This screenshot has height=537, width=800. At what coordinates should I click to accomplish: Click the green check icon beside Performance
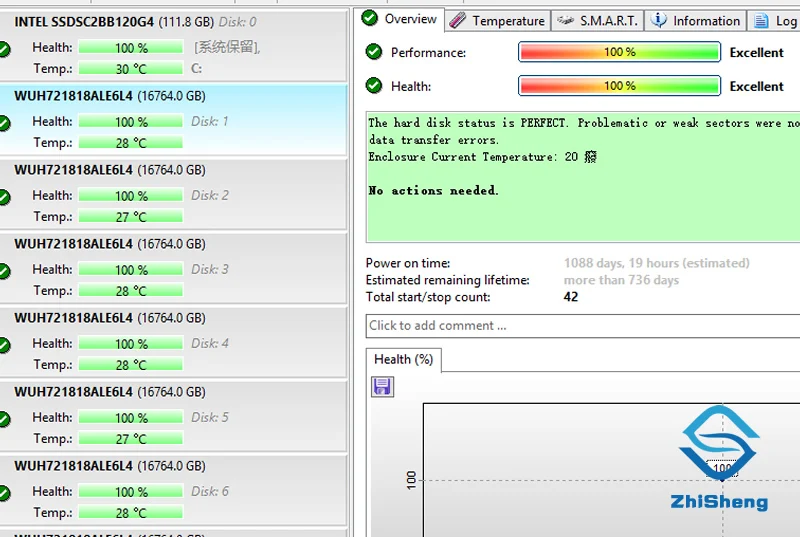pyautogui.click(x=374, y=52)
